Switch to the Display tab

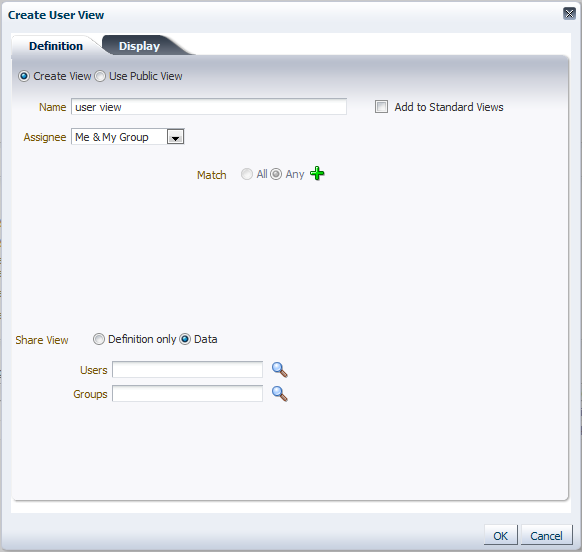click(139, 46)
